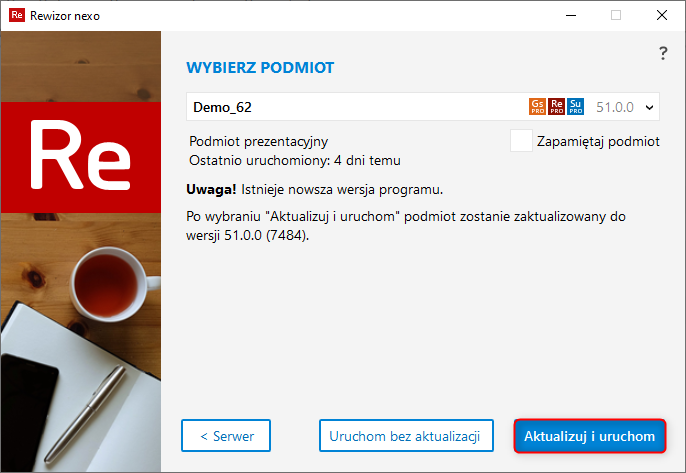Click the Uwaga! warning text
686x473 pixels.
(211, 189)
